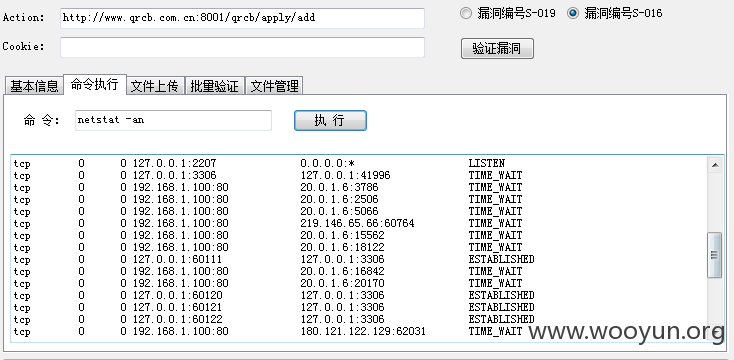The width and height of the screenshot is (734, 360).
Task: Click local address 127.0.0.1:60122
Action: click(x=177, y=320)
